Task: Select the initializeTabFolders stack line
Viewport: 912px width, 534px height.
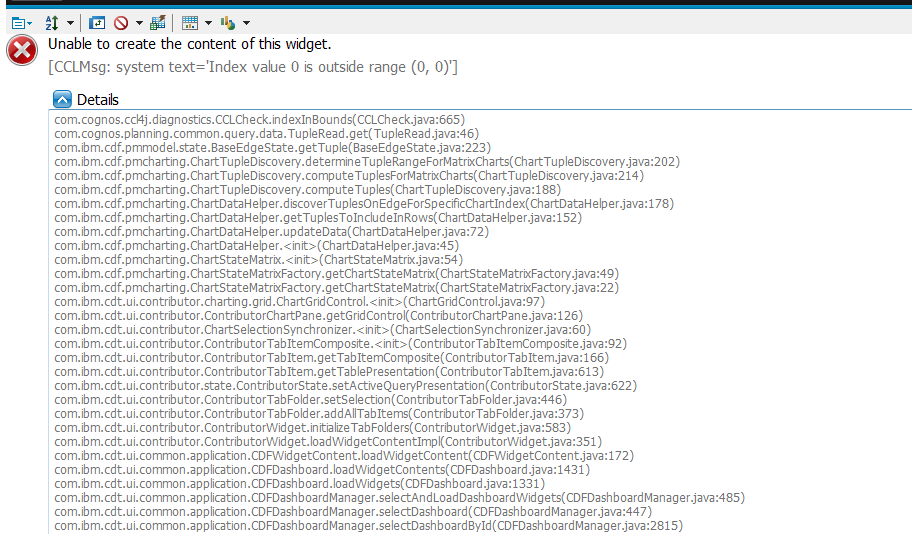Action: click(x=313, y=428)
